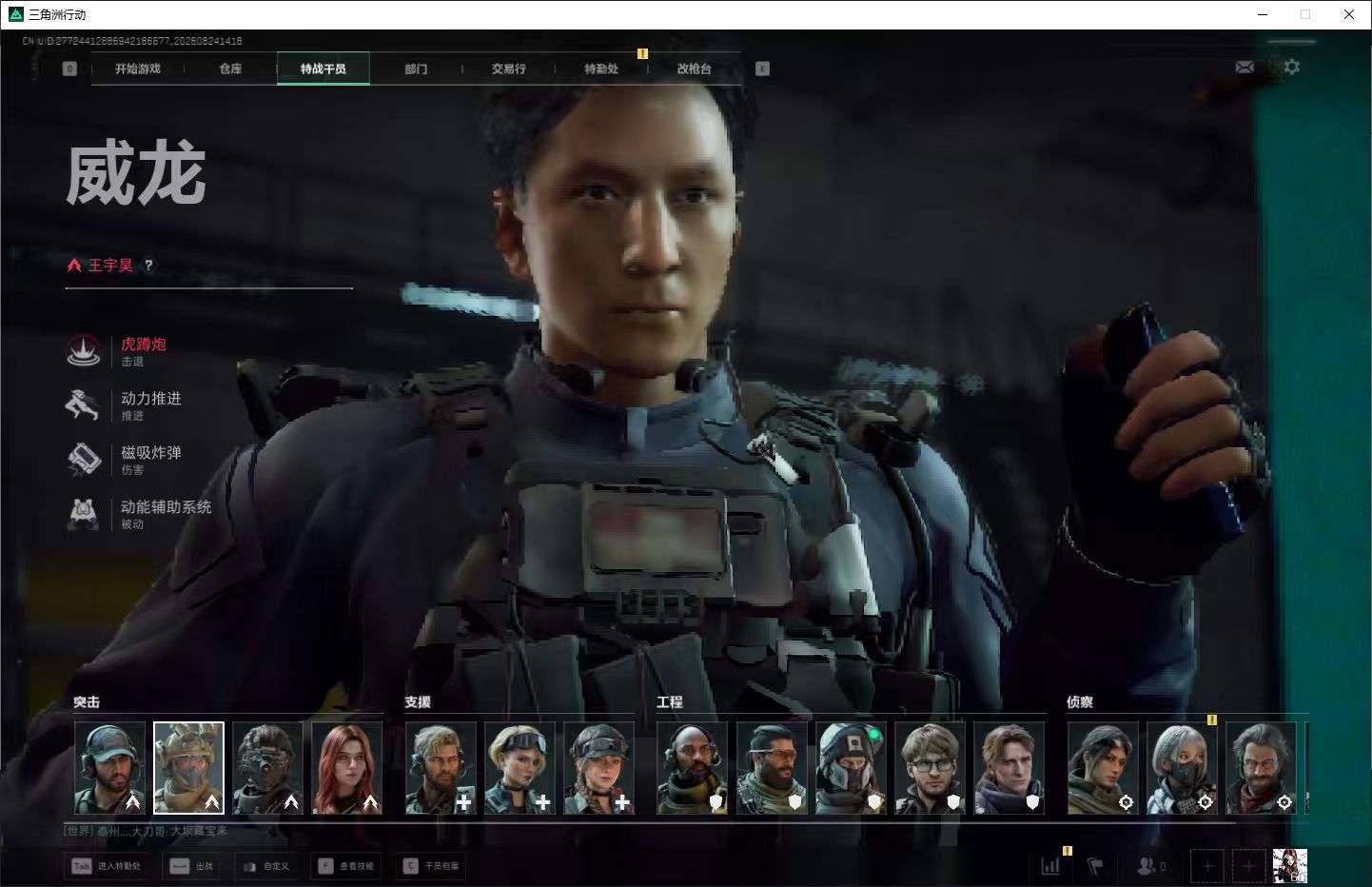The image size is (1372, 887).
Task: Select the assault operator wearing night-vision goggles
Action: (268, 768)
